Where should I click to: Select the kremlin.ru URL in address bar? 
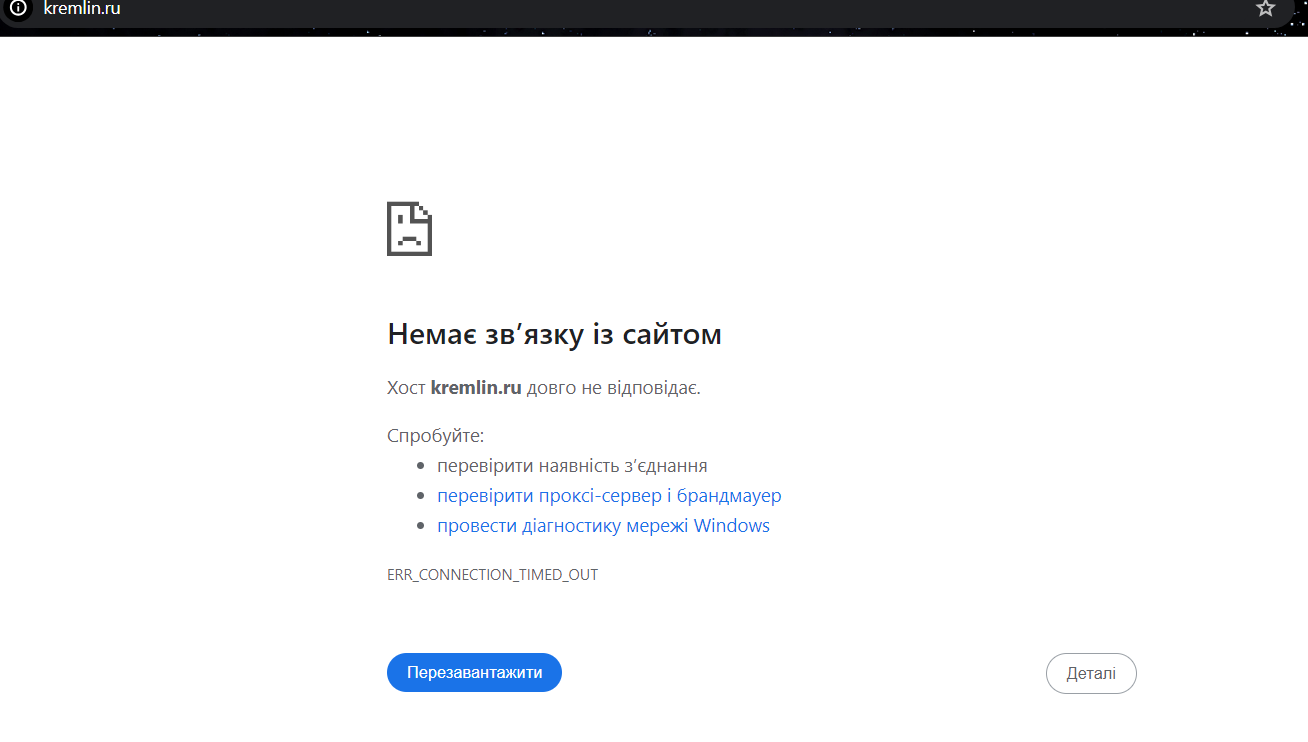82,8
